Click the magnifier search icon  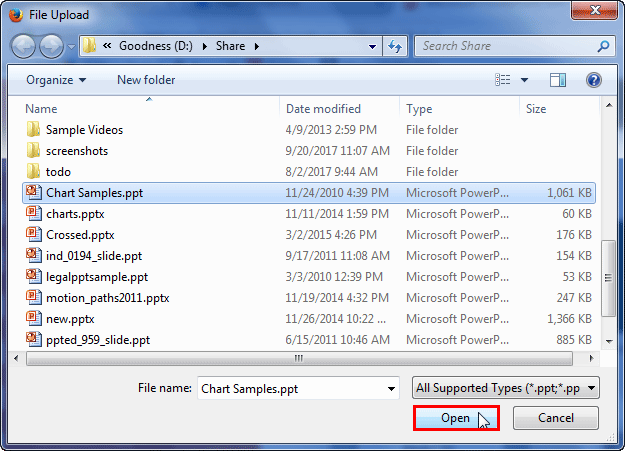coord(603,46)
